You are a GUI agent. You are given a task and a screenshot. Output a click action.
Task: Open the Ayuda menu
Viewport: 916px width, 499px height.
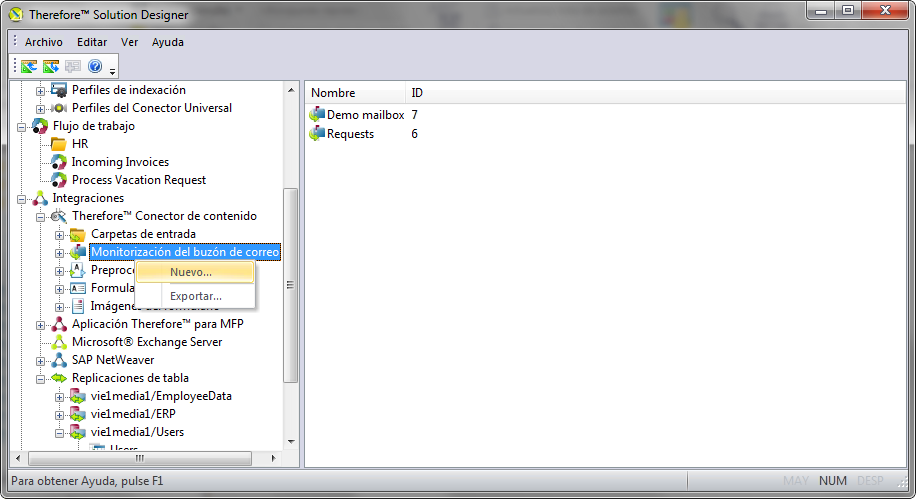(x=168, y=42)
